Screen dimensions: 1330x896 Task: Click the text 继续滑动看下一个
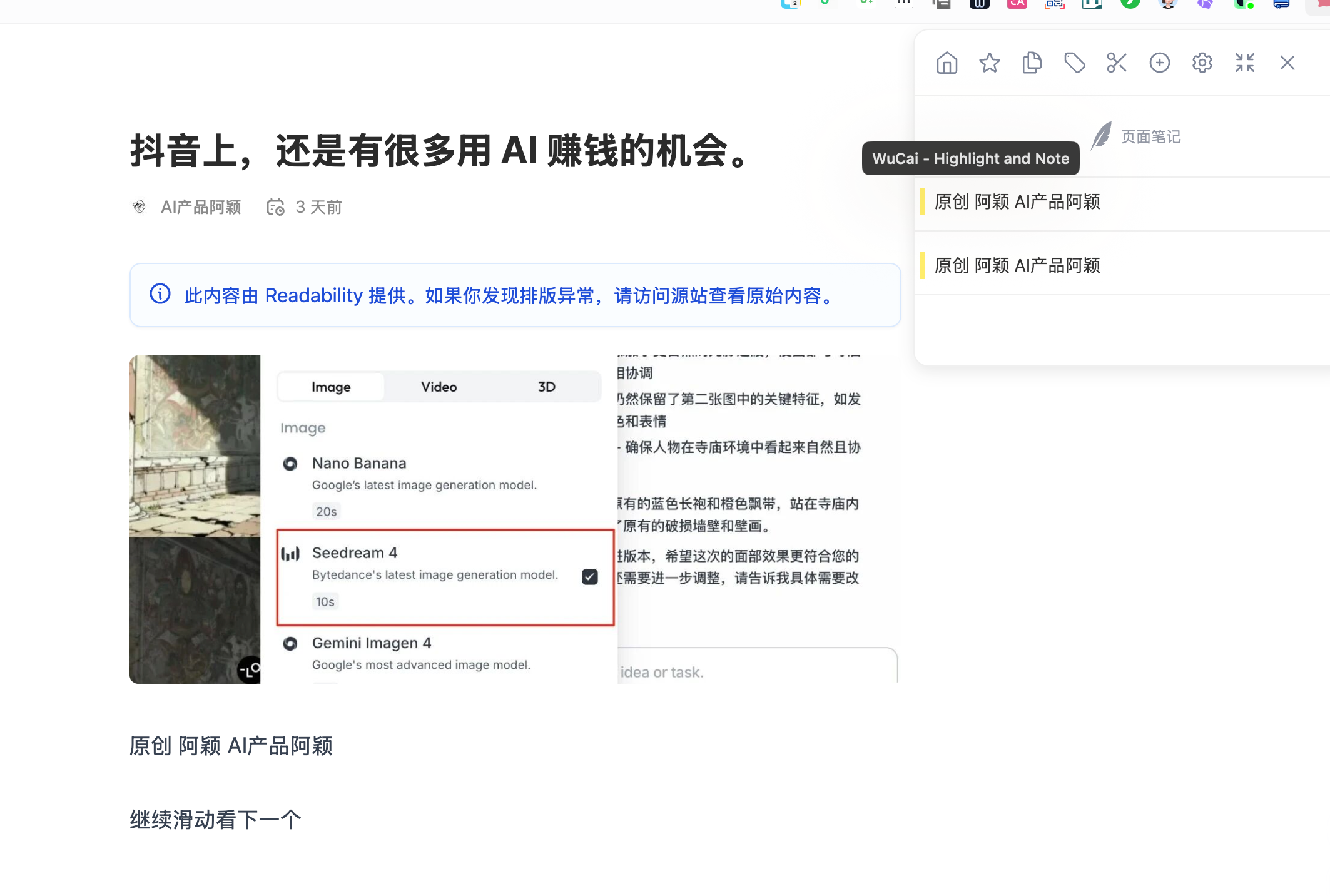(216, 820)
